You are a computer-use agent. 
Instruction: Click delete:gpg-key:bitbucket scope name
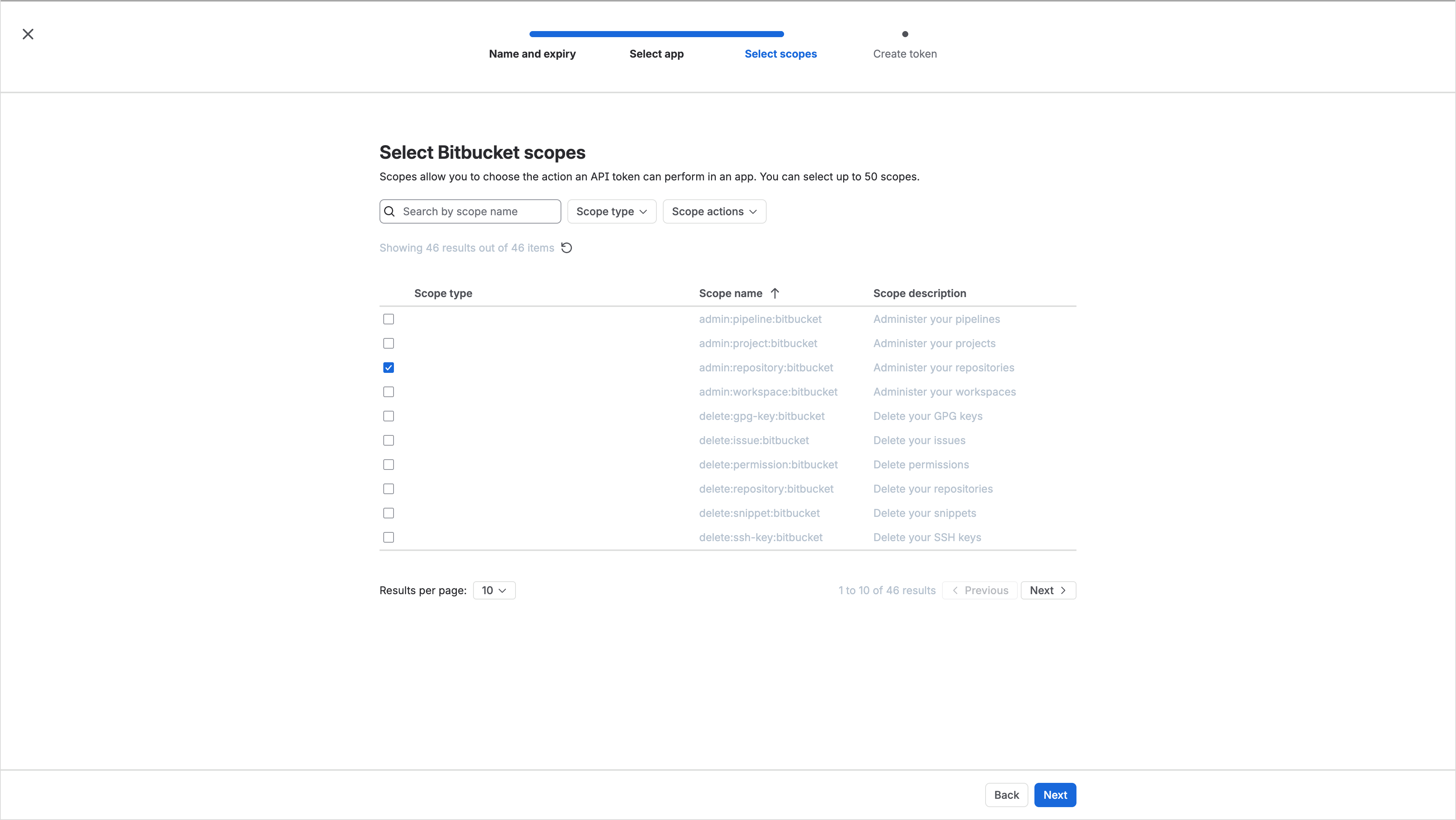click(x=762, y=416)
